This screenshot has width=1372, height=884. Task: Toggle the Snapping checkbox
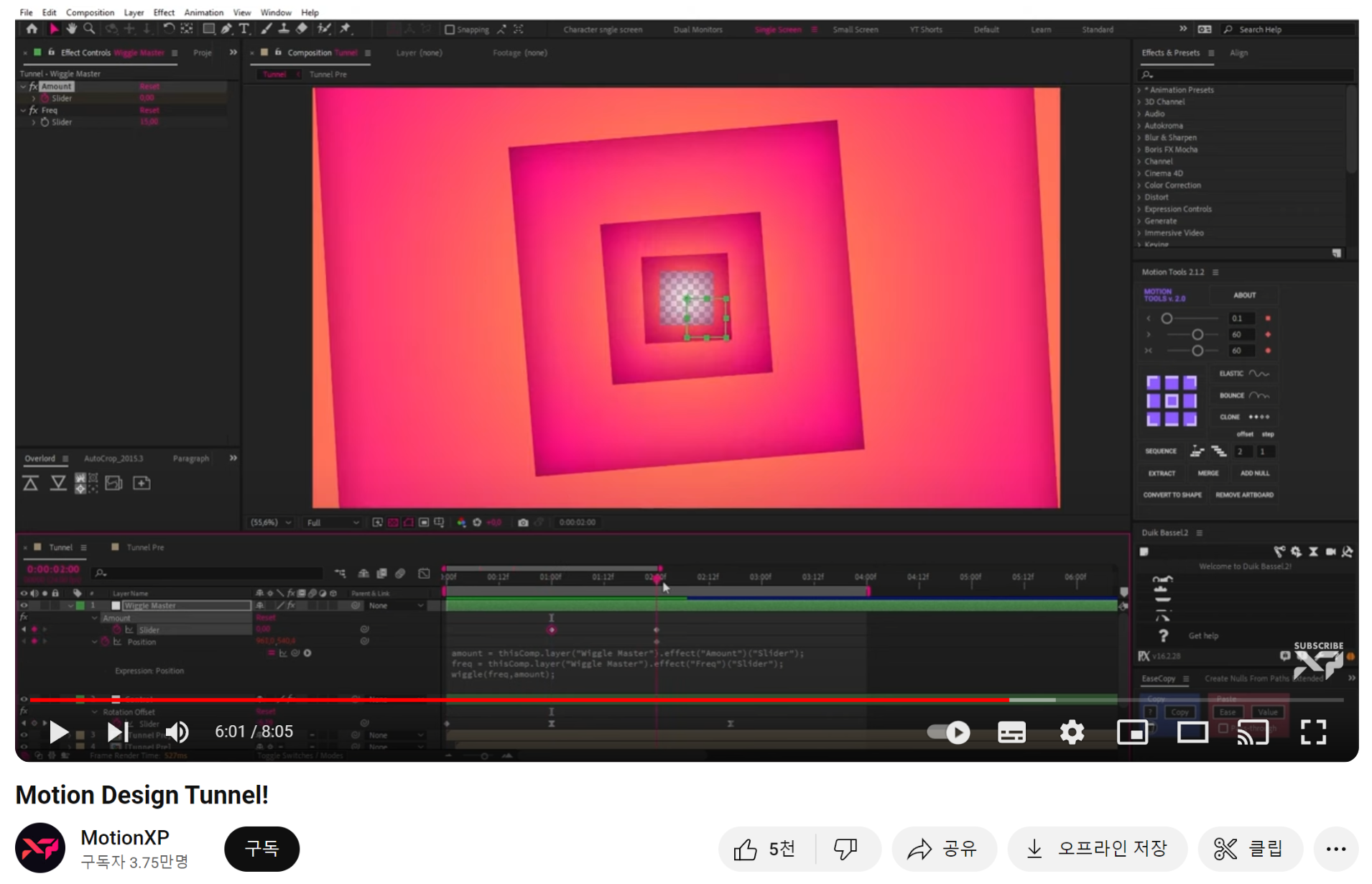(450, 29)
